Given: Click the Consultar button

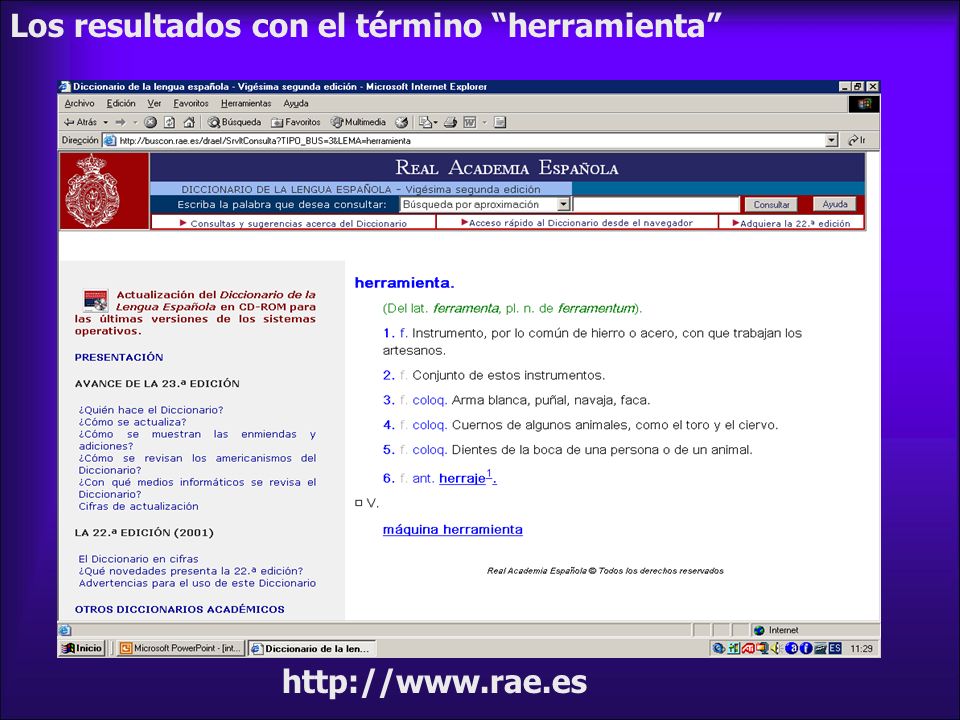Looking at the screenshot, I should point(771,204).
